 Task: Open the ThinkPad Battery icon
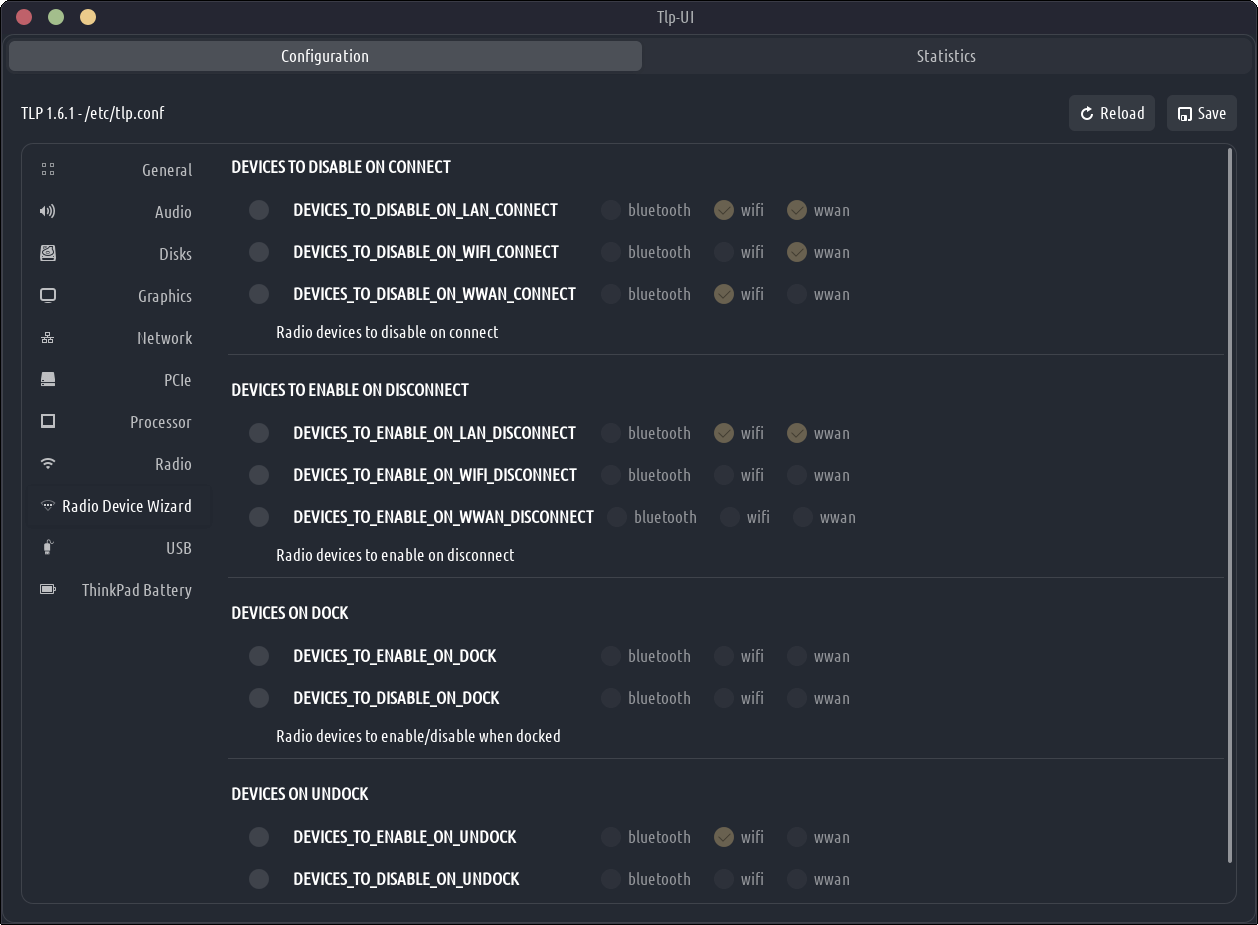tap(48, 590)
